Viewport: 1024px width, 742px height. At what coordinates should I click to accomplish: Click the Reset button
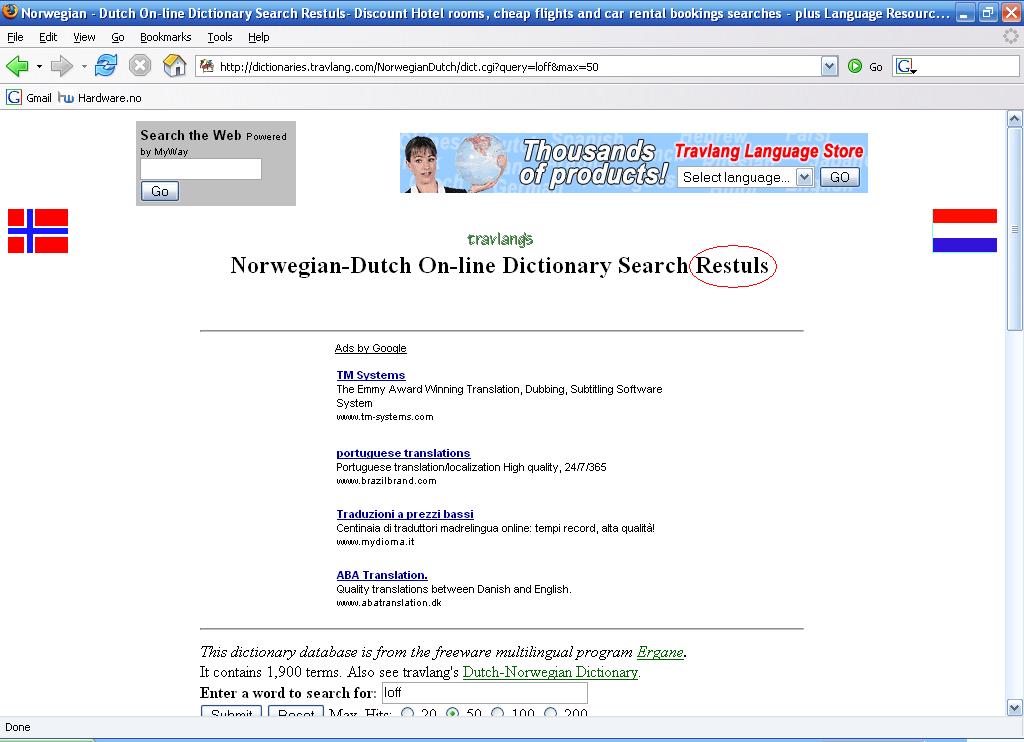296,712
